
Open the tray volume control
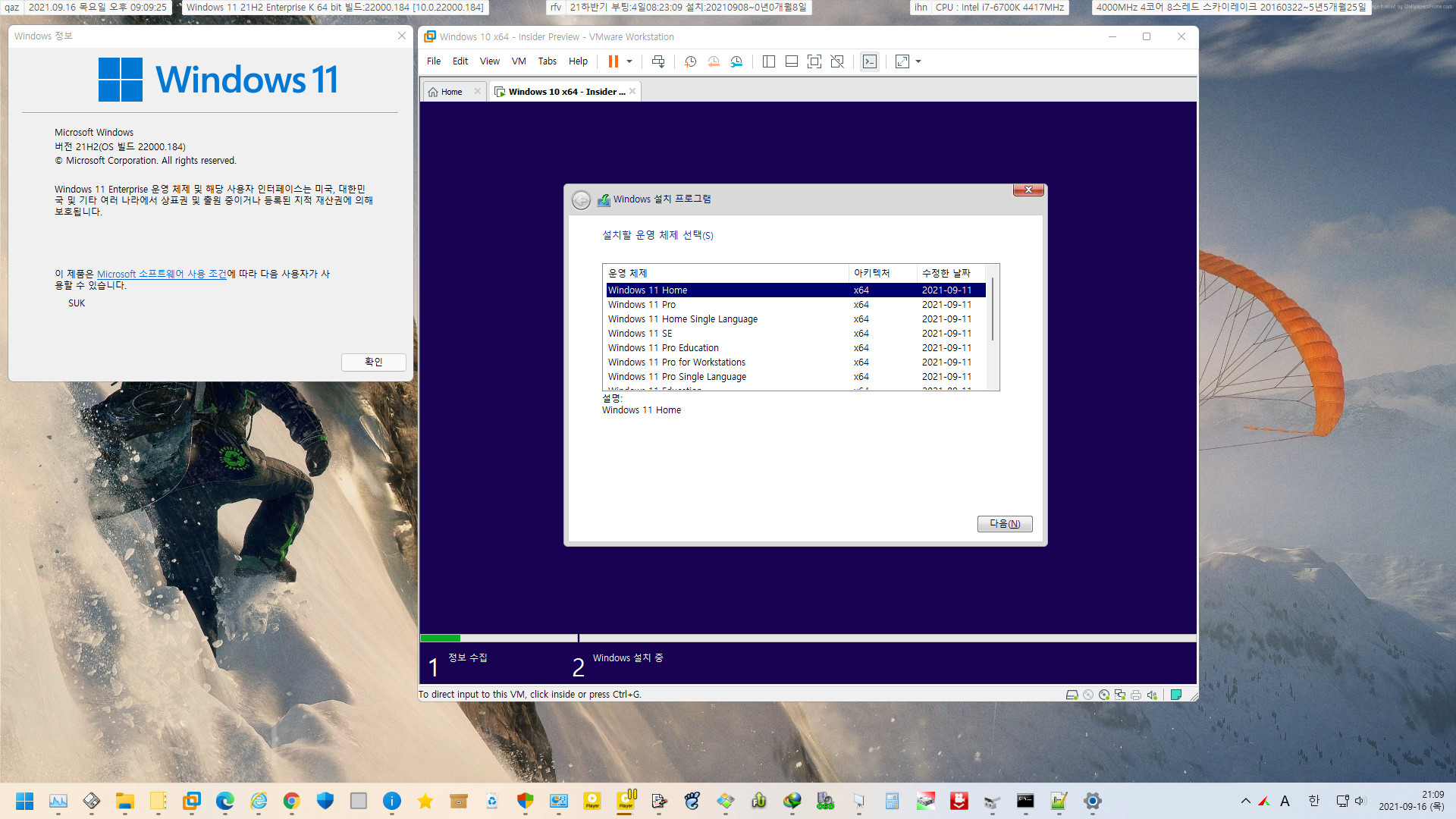click(1360, 801)
